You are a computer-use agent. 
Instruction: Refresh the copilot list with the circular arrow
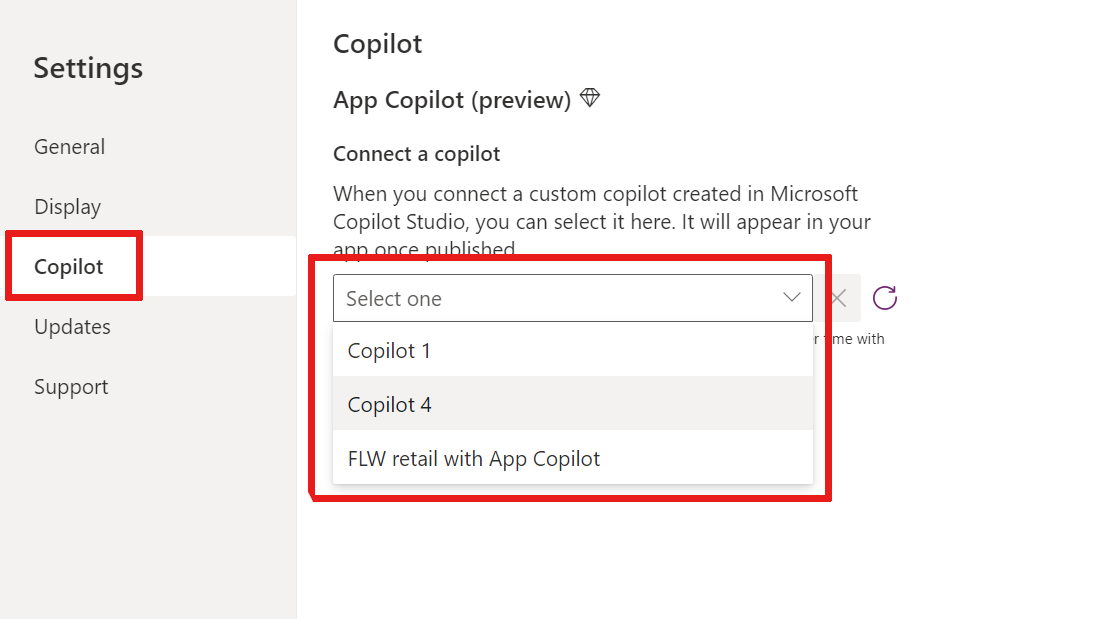pos(884,298)
